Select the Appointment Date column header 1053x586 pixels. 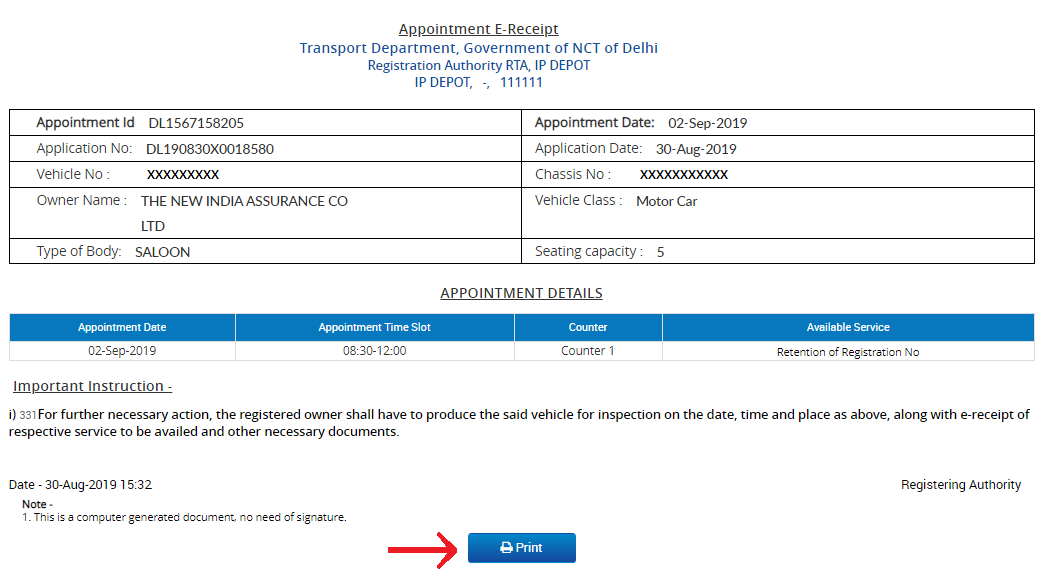pos(122,327)
